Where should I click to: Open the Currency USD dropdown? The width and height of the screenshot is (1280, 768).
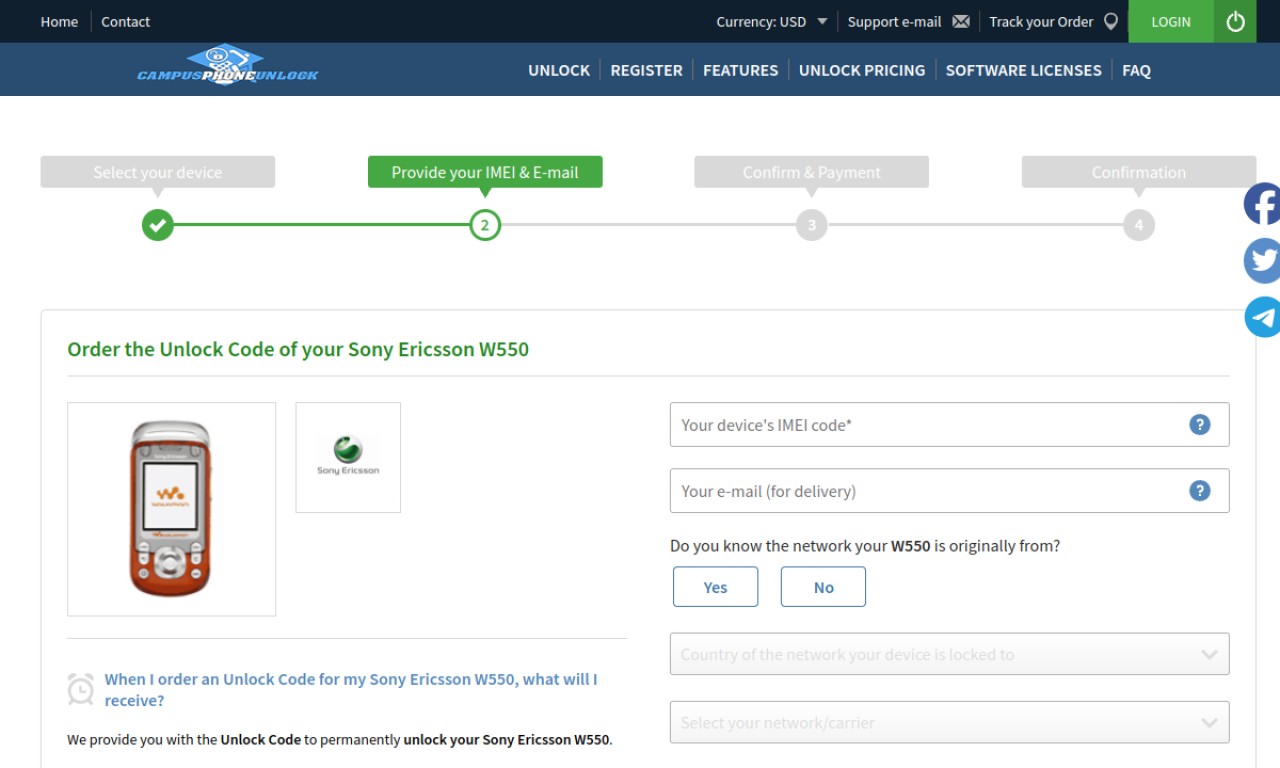tap(772, 21)
